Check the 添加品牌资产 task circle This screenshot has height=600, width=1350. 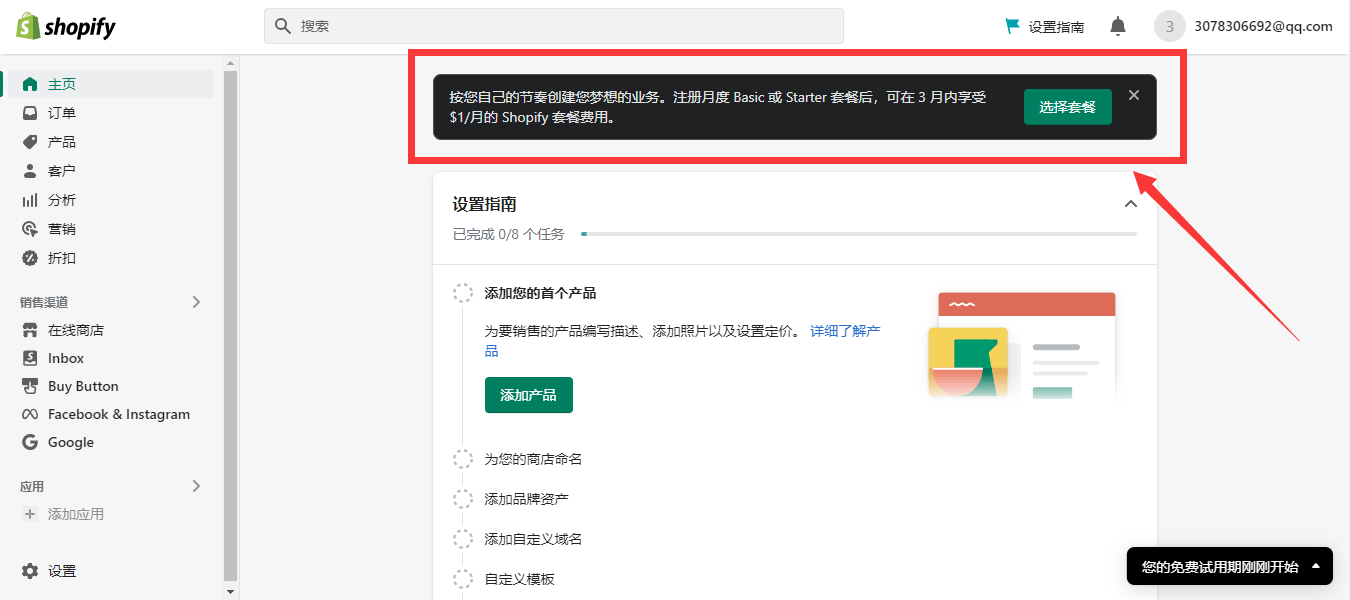(x=463, y=498)
